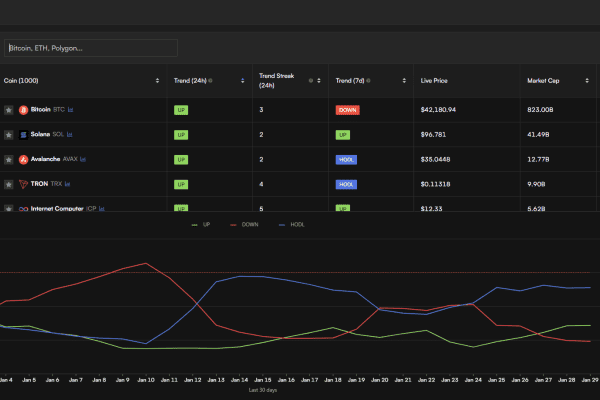Click Jan 10 label on chart axis

[x=146, y=380]
